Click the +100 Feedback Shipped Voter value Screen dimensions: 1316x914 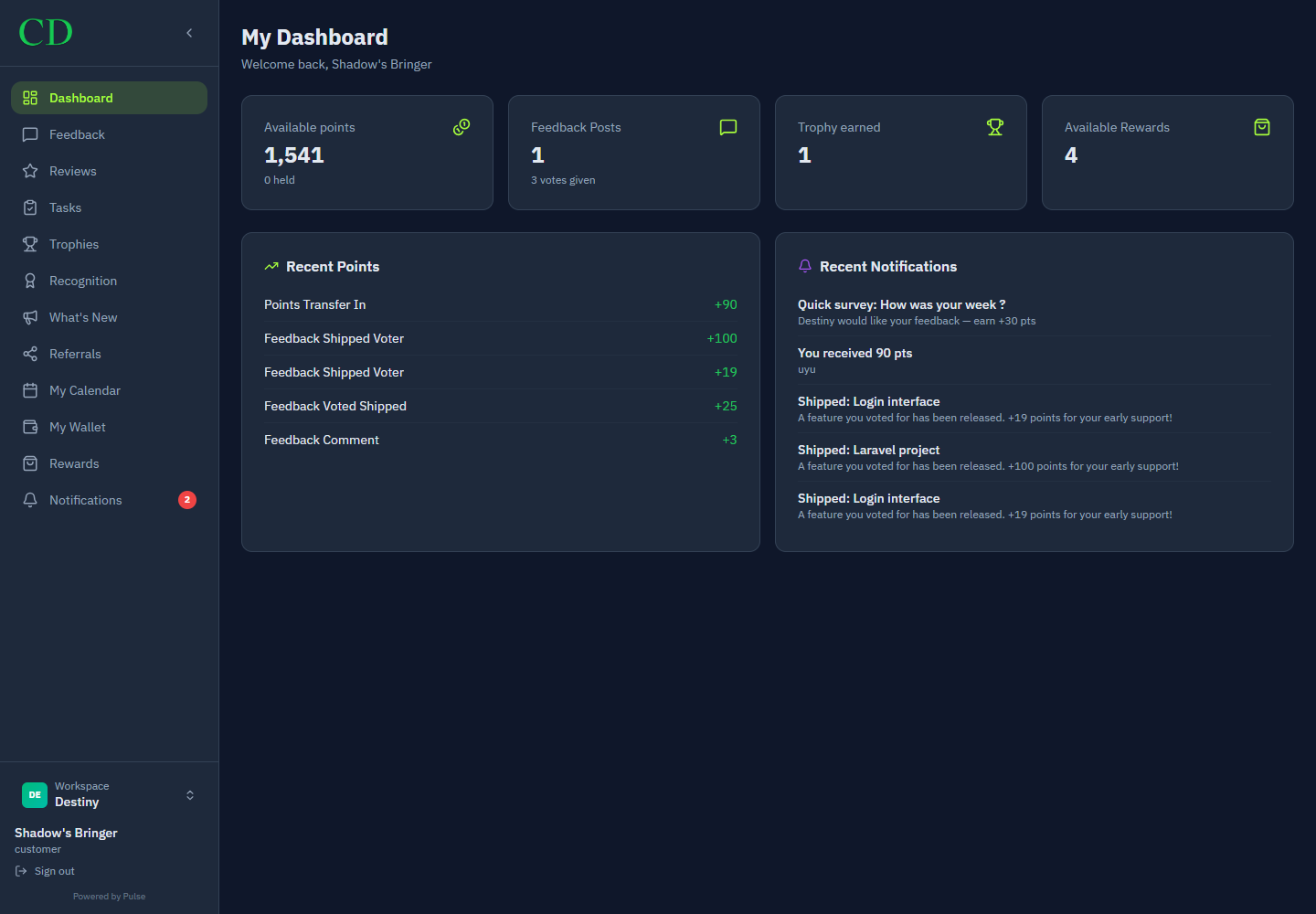[x=722, y=338]
